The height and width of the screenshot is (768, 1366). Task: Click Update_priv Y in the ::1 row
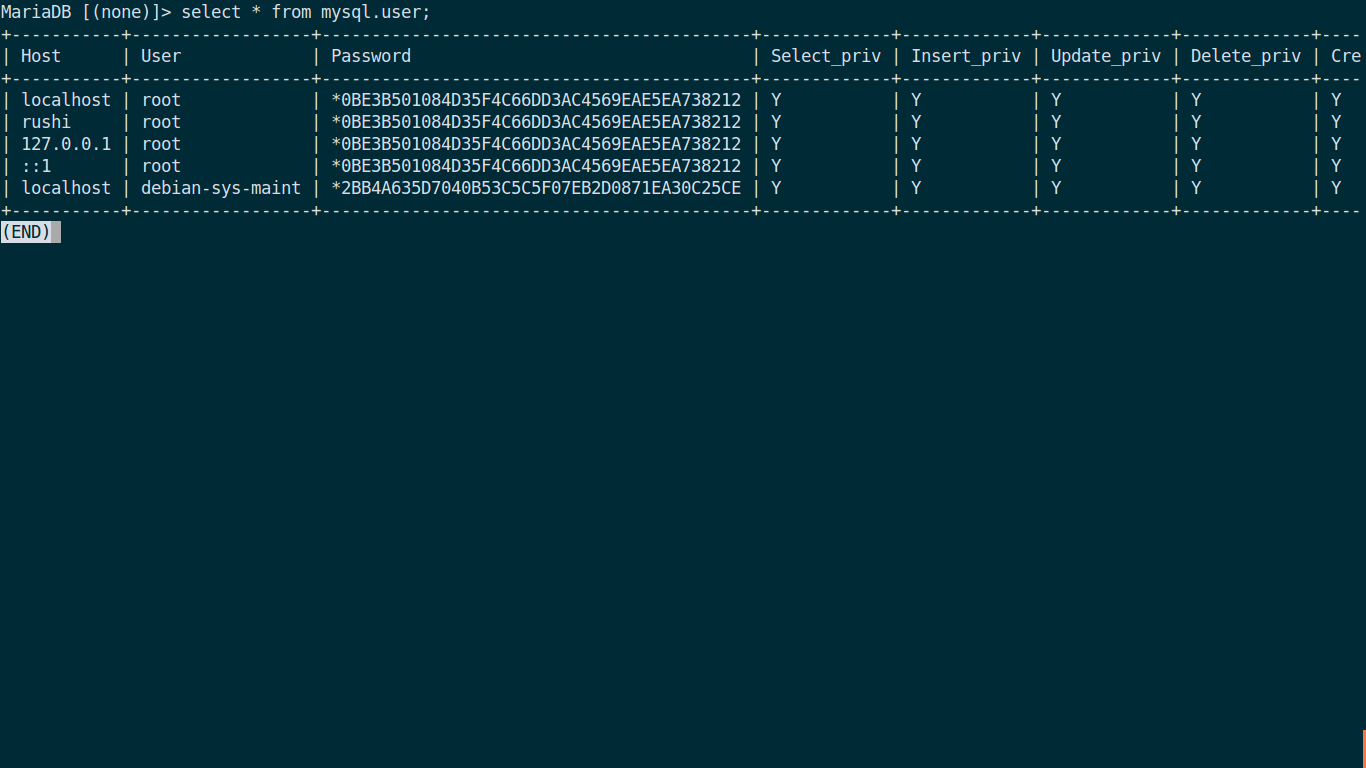coord(1056,166)
